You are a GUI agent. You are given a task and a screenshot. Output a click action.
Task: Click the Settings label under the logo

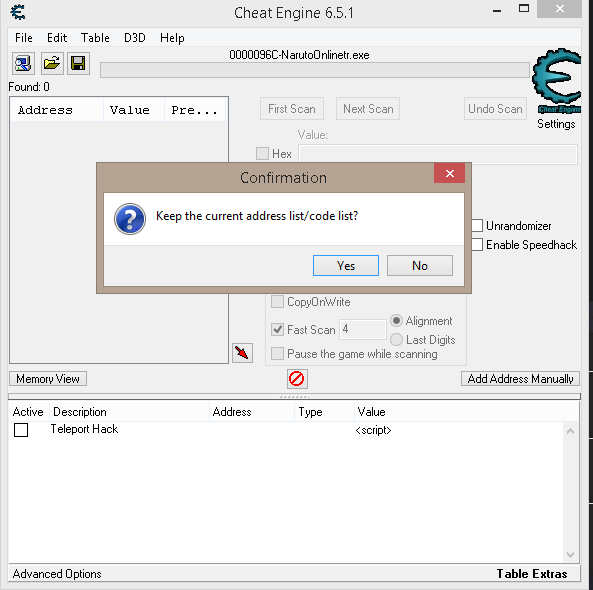(556, 124)
